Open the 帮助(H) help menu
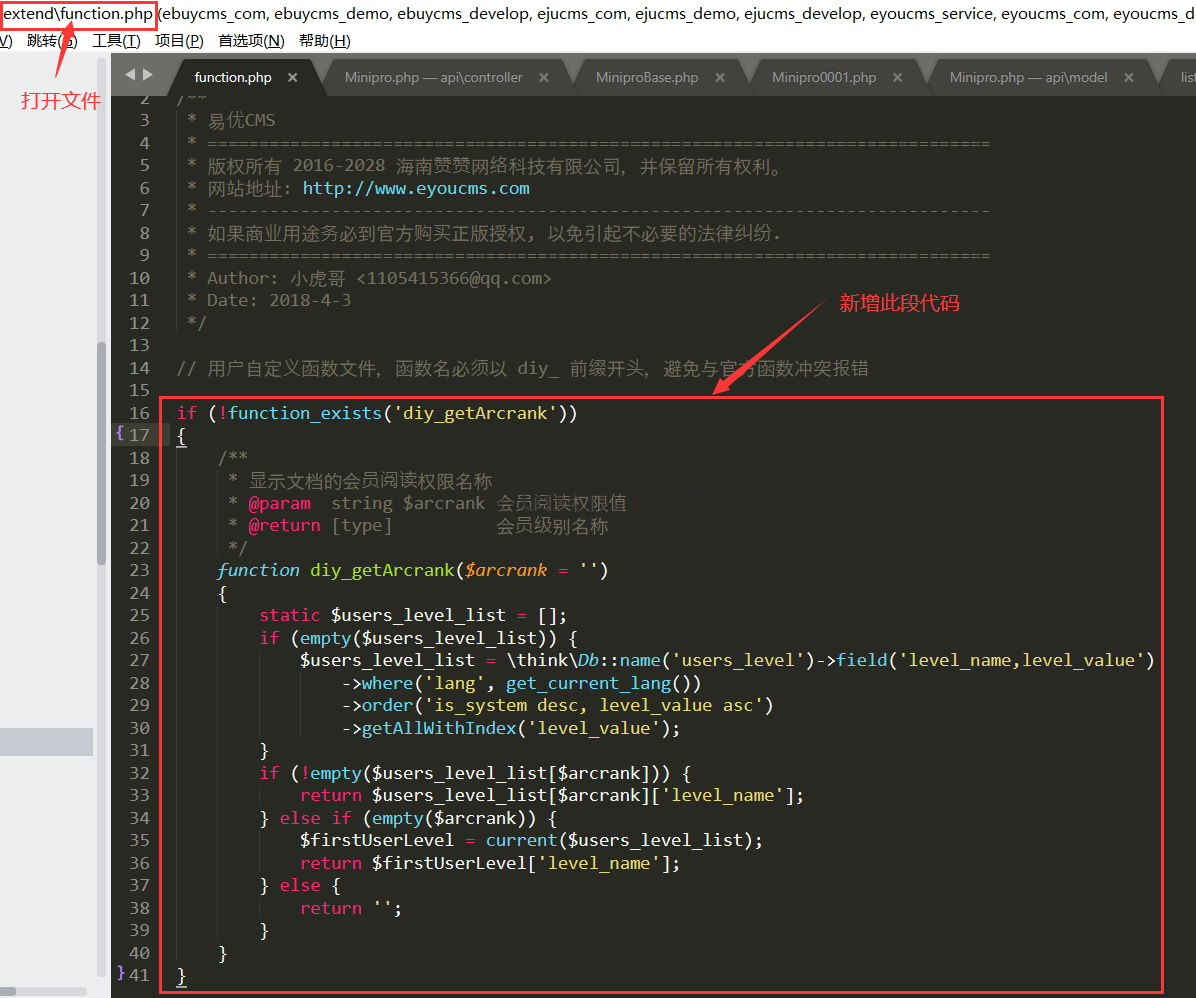1196x998 pixels. tap(325, 41)
